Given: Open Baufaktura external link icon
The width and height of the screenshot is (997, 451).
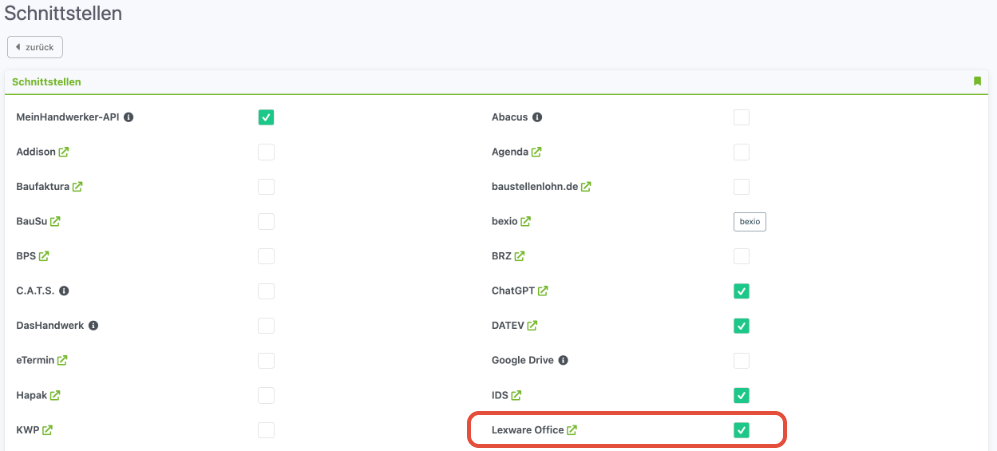Looking at the screenshot, I should [x=77, y=187].
